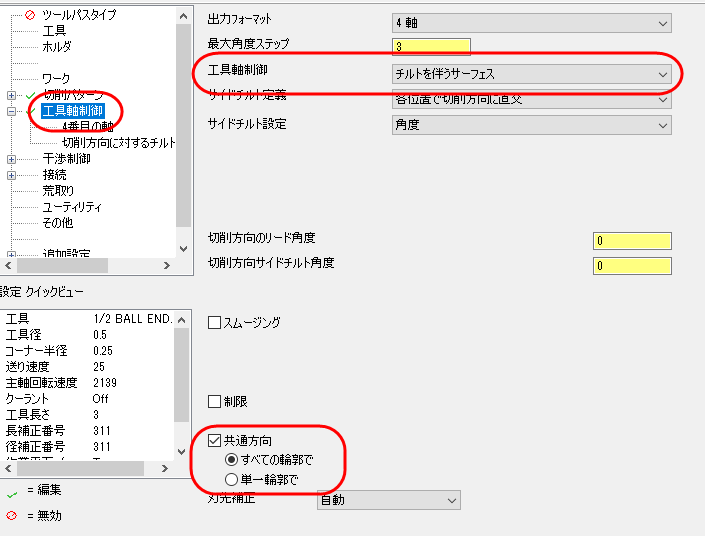Click quick view scroll up arrow
The image size is (705, 536).
point(182,320)
